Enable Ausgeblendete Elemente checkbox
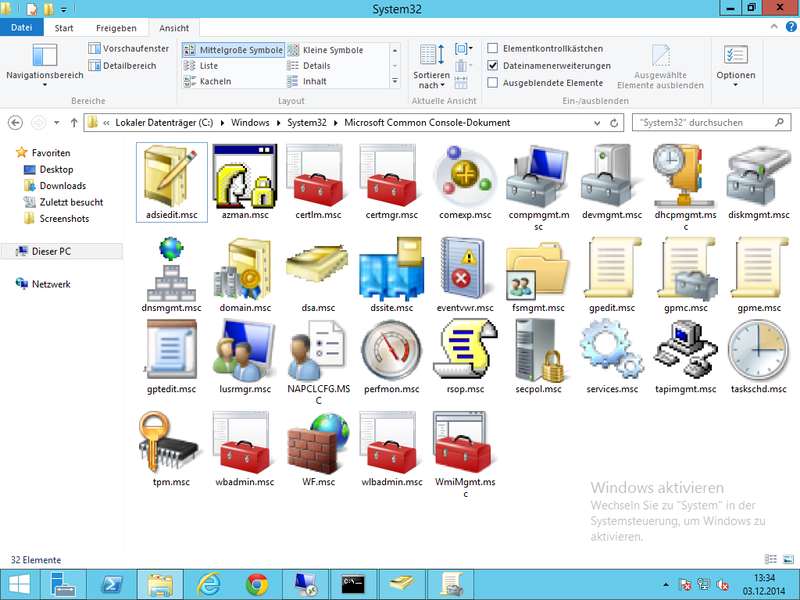Screen dimensions: 800x600 coord(492,83)
